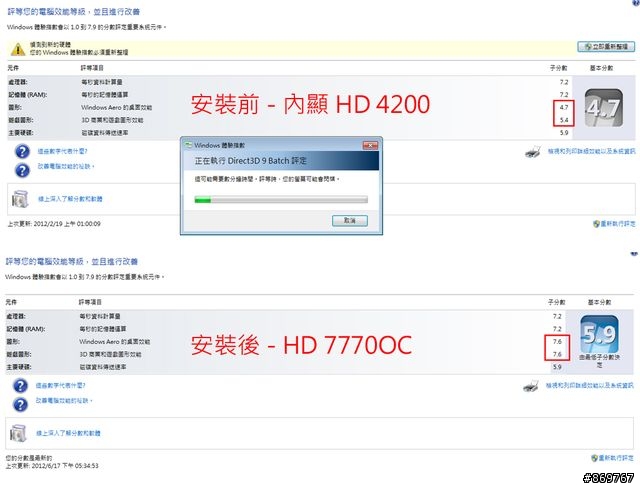Screen dimensions: 640x486
Task: Click the assessment progress bar in the dialog
Action: tap(281, 200)
